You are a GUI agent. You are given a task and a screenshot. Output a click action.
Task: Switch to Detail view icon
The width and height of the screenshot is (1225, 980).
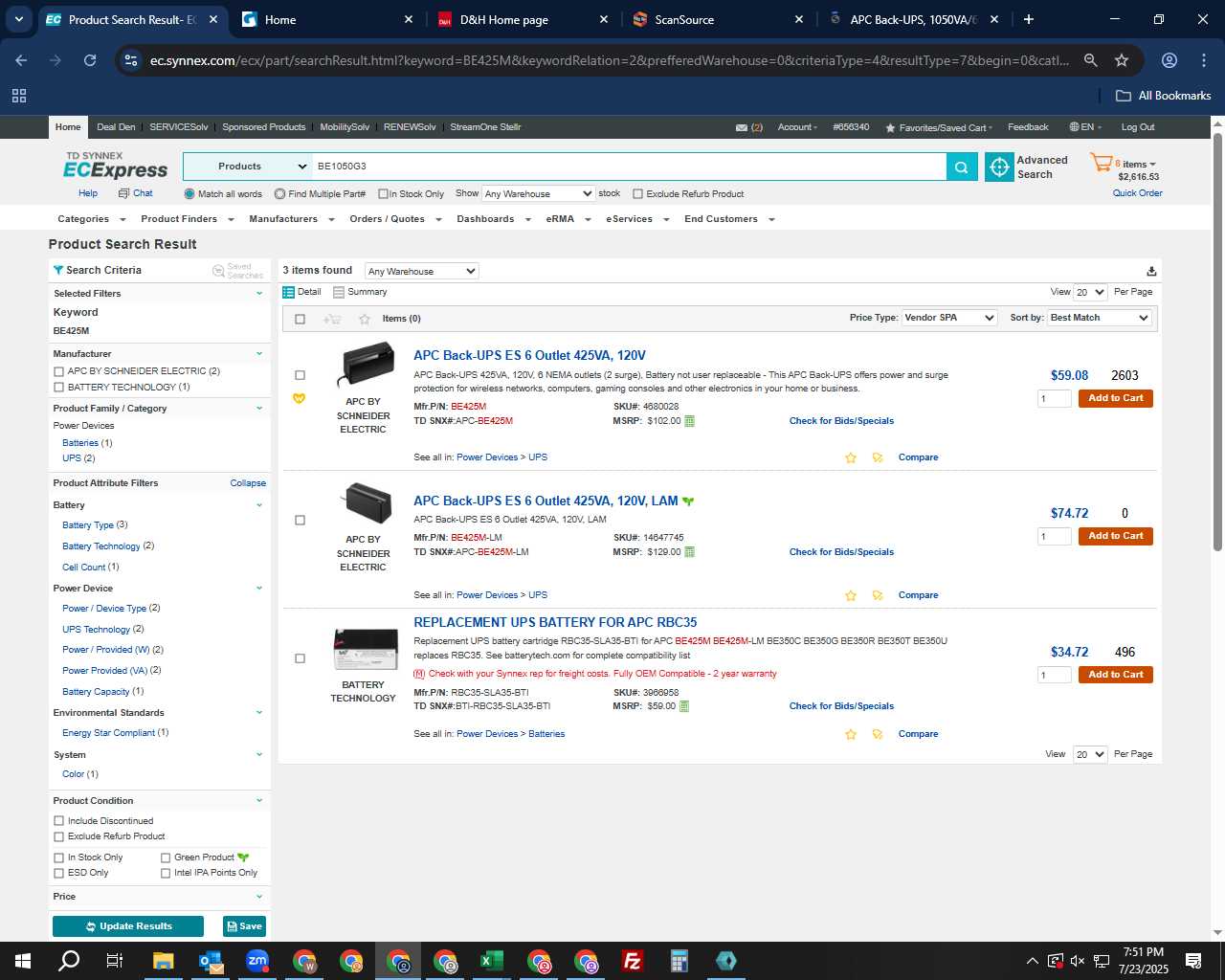[288, 292]
